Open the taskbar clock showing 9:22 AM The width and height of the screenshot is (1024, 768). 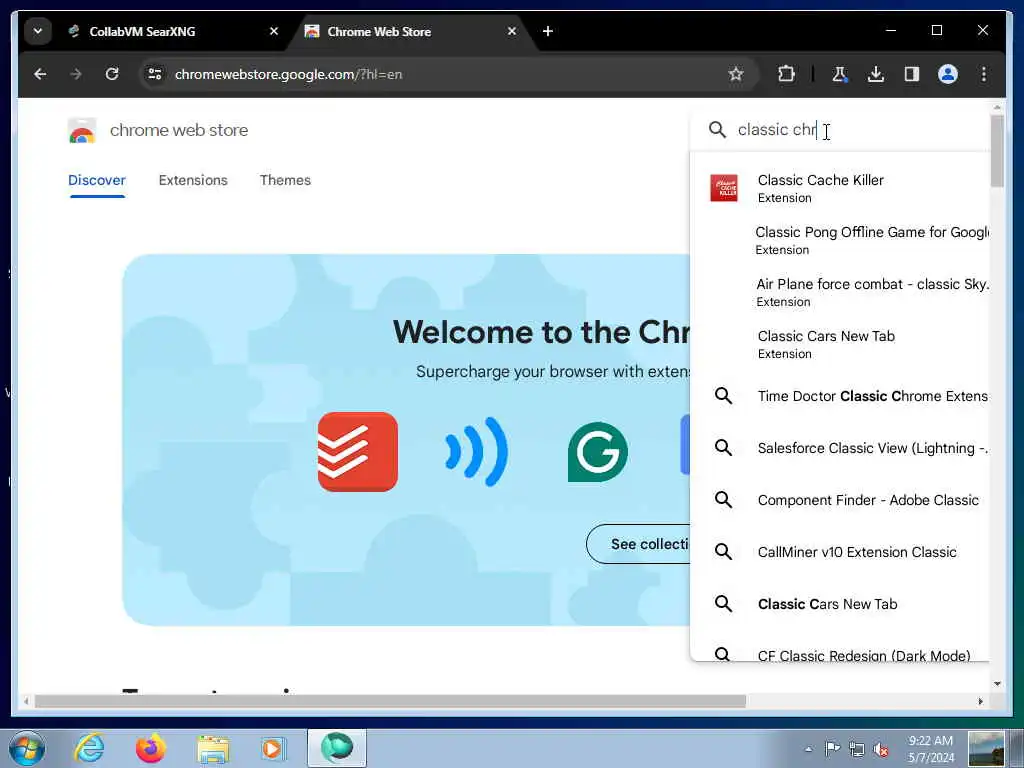[x=931, y=749]
